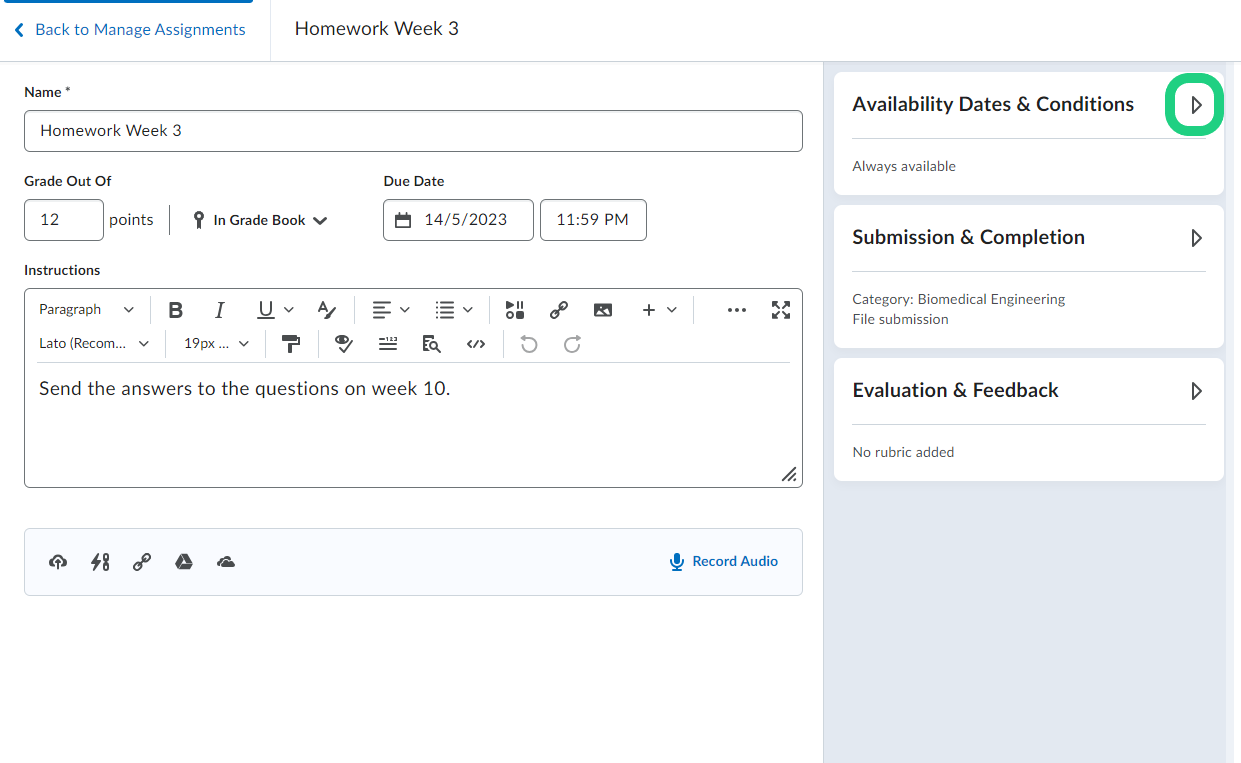Go back to Manage Assignments

(x=130, y=30)
